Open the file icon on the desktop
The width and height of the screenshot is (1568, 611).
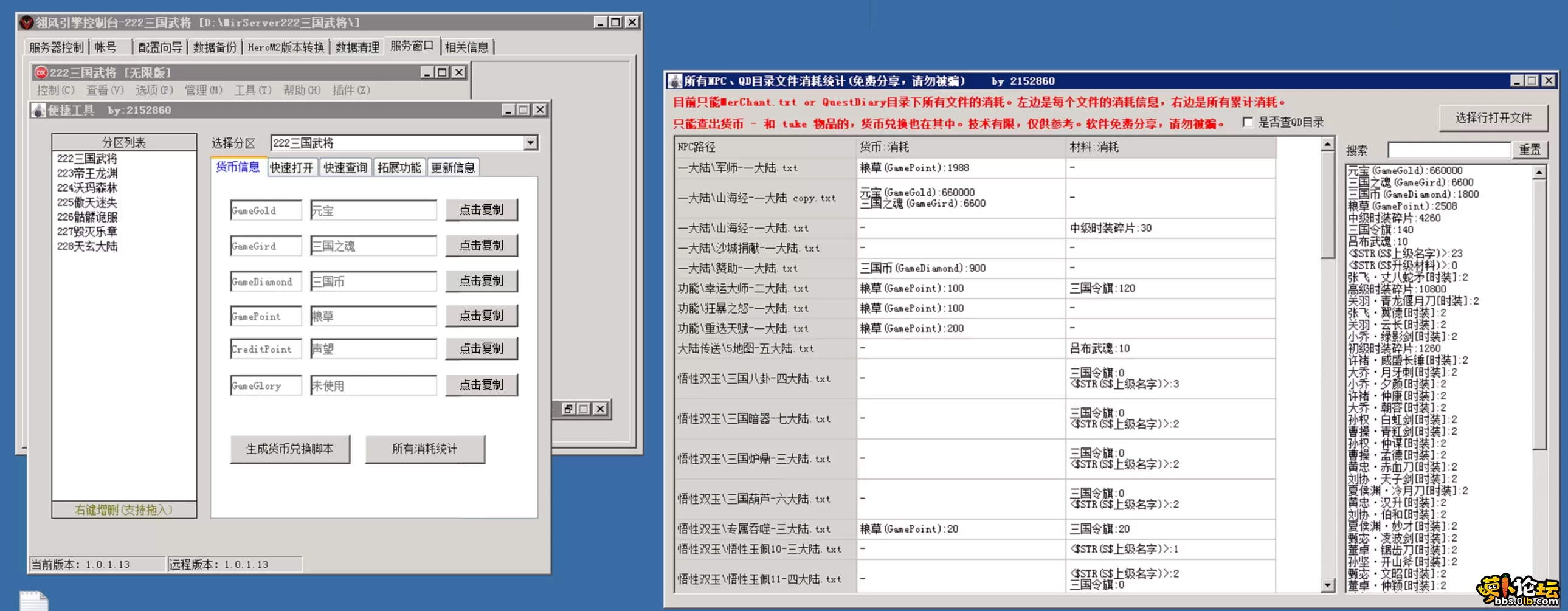click(x=33, y=601)
